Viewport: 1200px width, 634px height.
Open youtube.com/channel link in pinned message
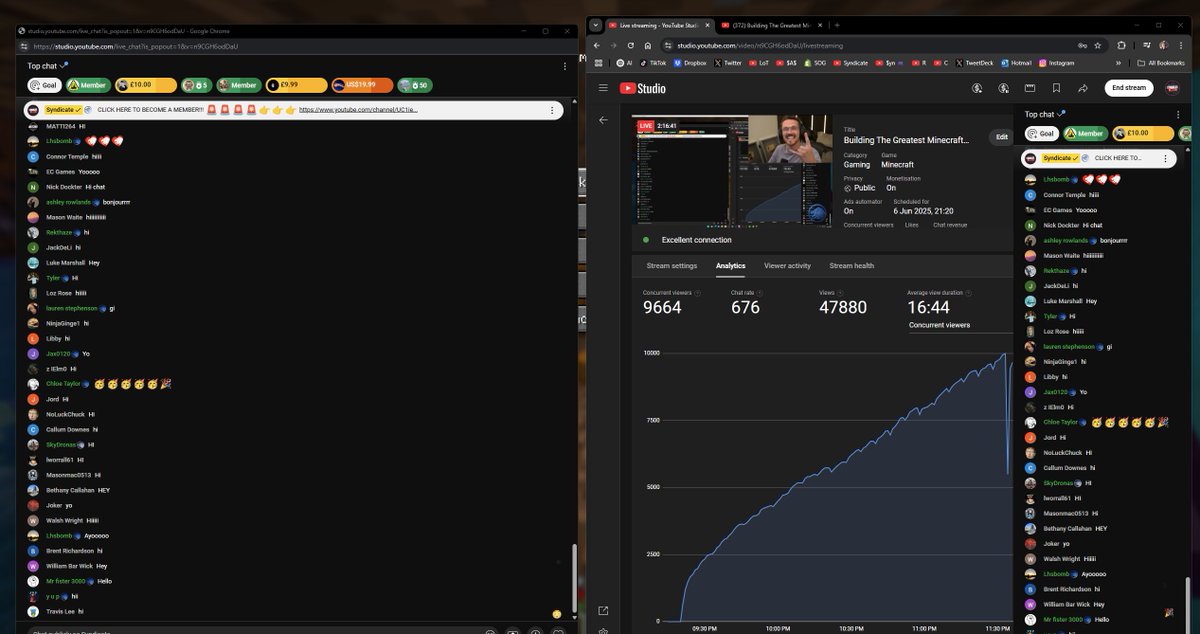coord(358,110)
